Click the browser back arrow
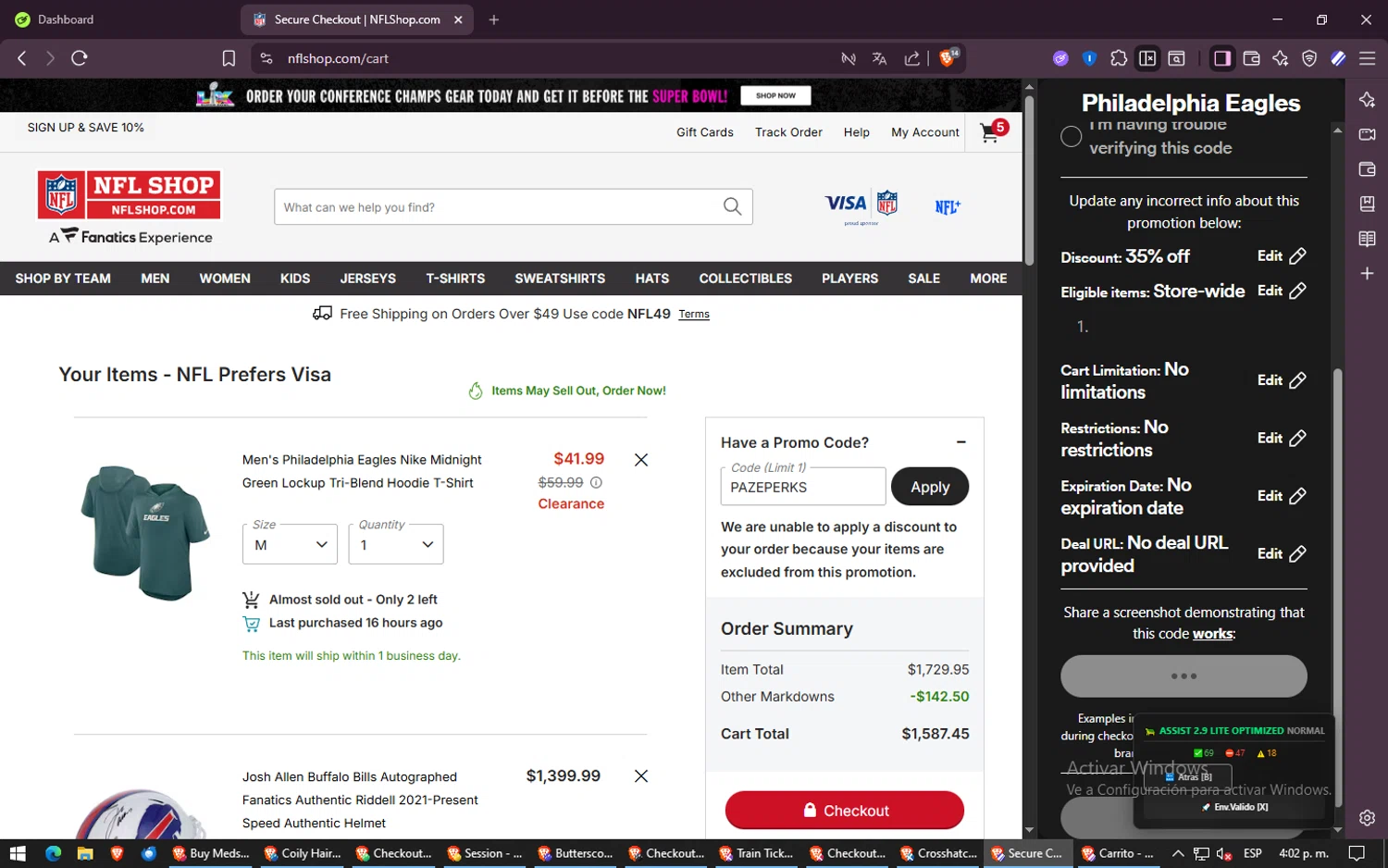1388x868 pixels. 22,58
